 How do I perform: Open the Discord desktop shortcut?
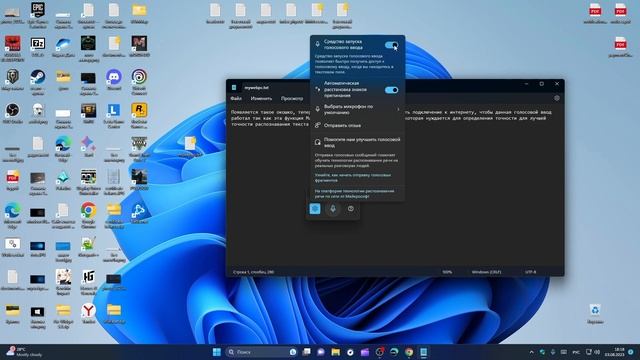[x=114, y=80]
